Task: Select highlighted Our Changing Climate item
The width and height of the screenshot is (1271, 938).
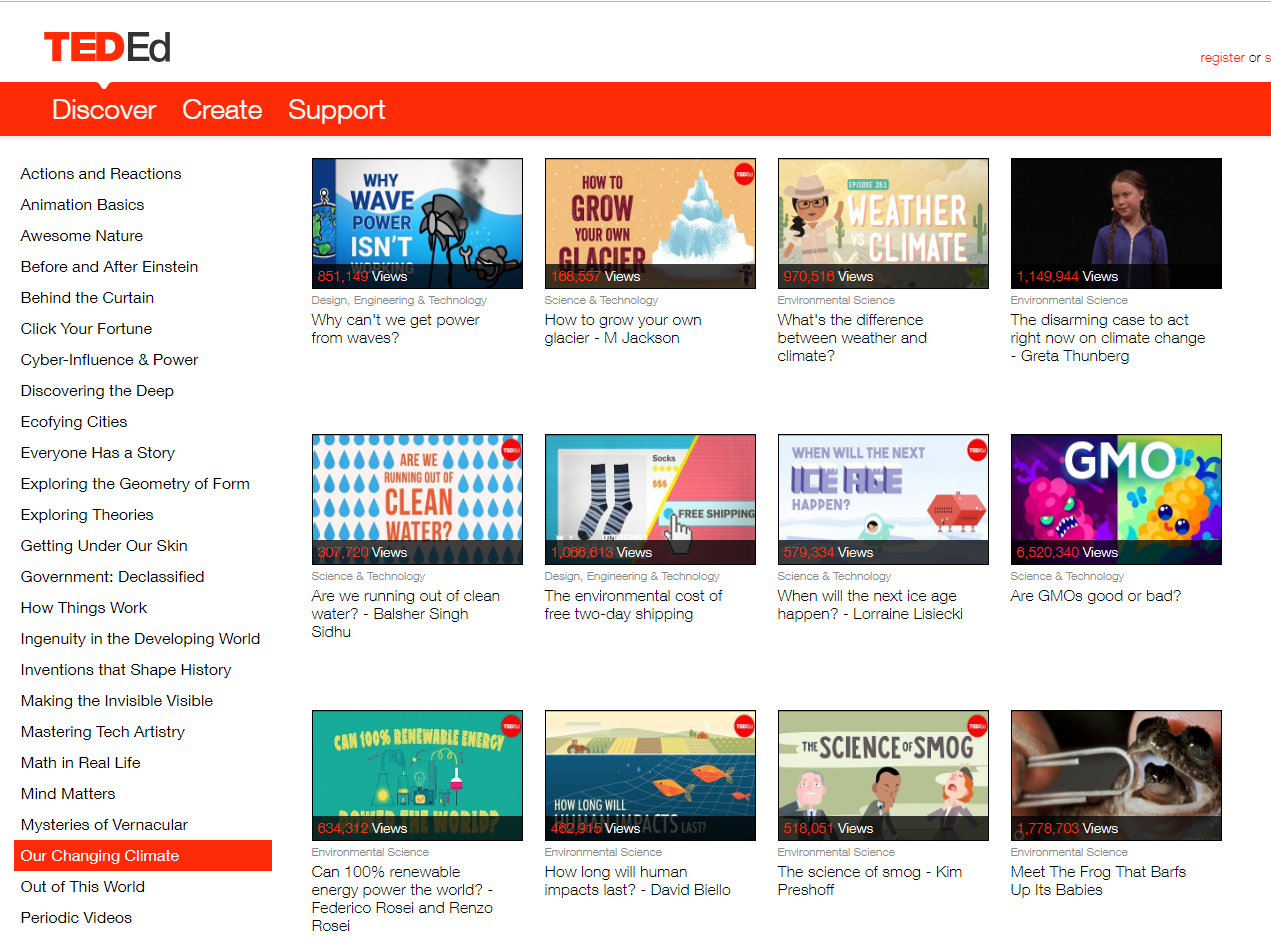Action: pos(143,856)
